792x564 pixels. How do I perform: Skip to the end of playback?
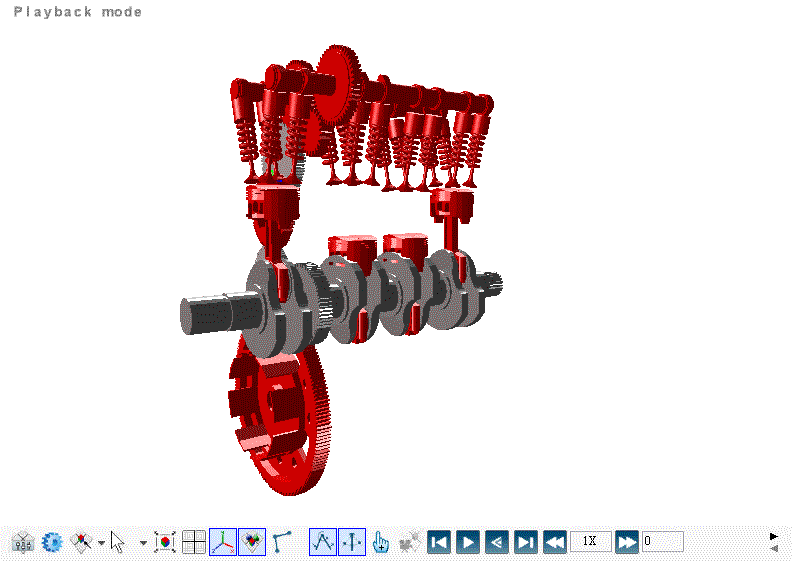click(526, 542)
